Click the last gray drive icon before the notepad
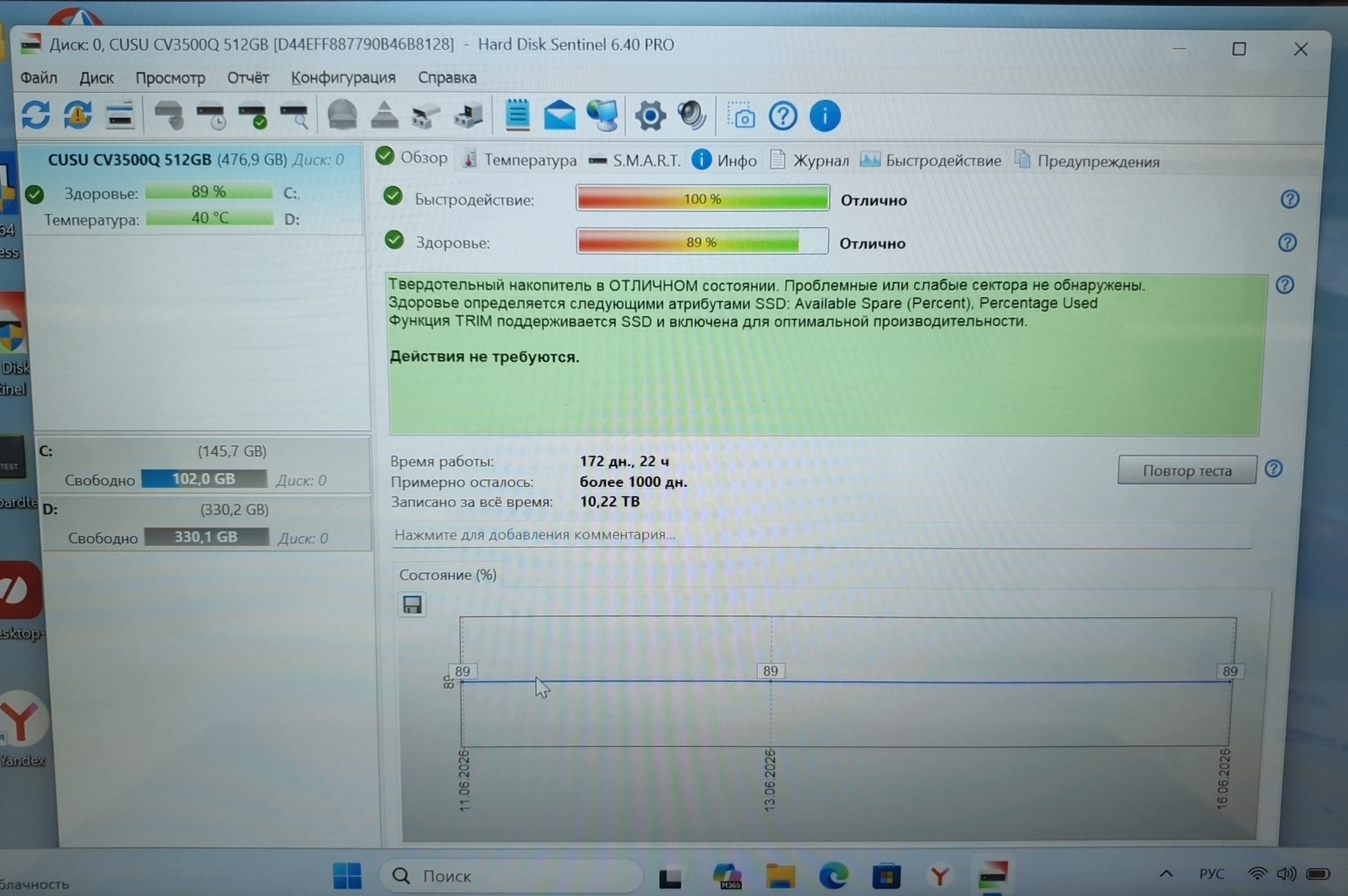The width and height of the screenshot is (1348, 896). click(x=468, y=116)
